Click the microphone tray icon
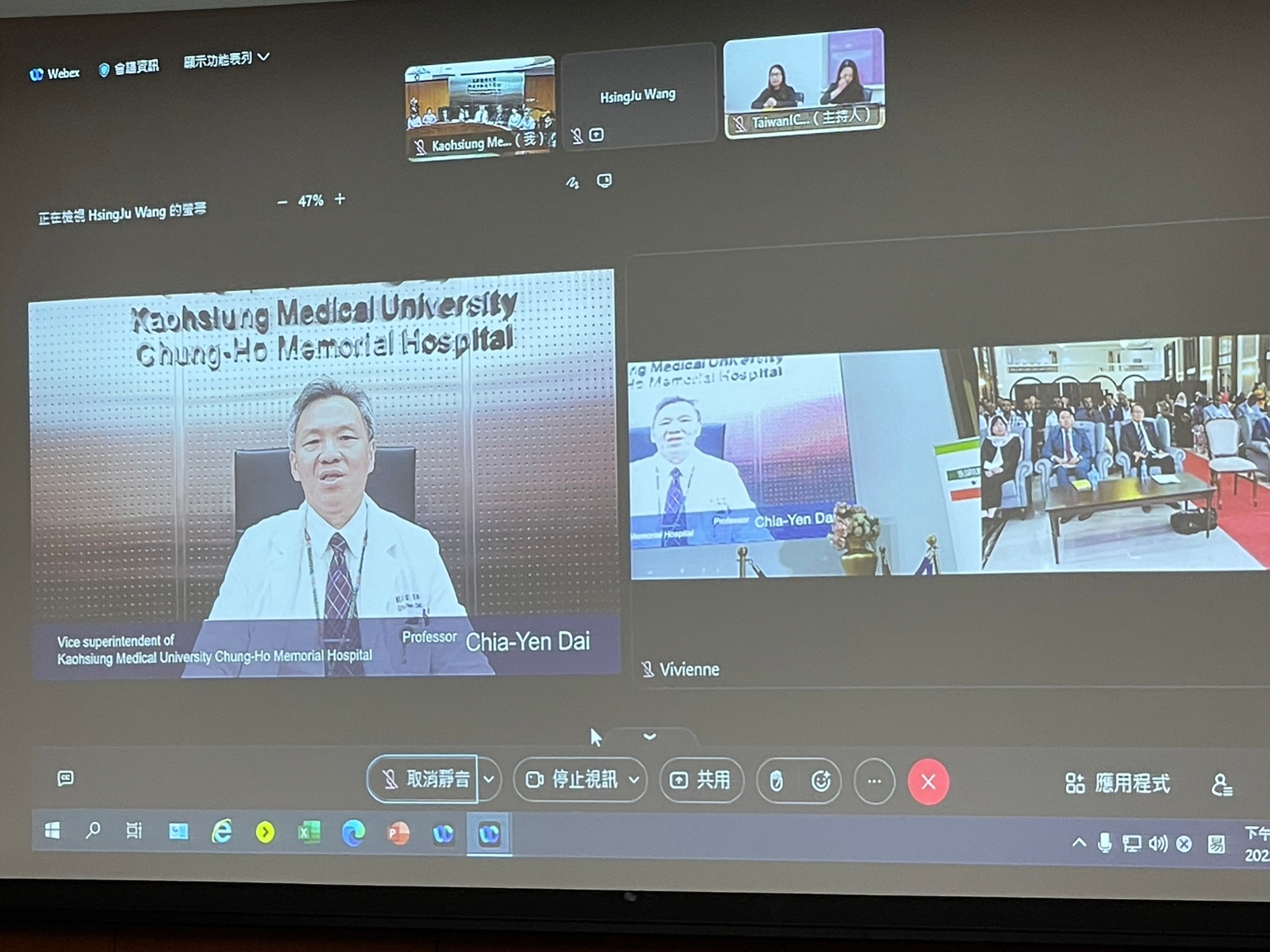The height and width of the screenshot is (952, 1270). click(x=1104, y=843)
